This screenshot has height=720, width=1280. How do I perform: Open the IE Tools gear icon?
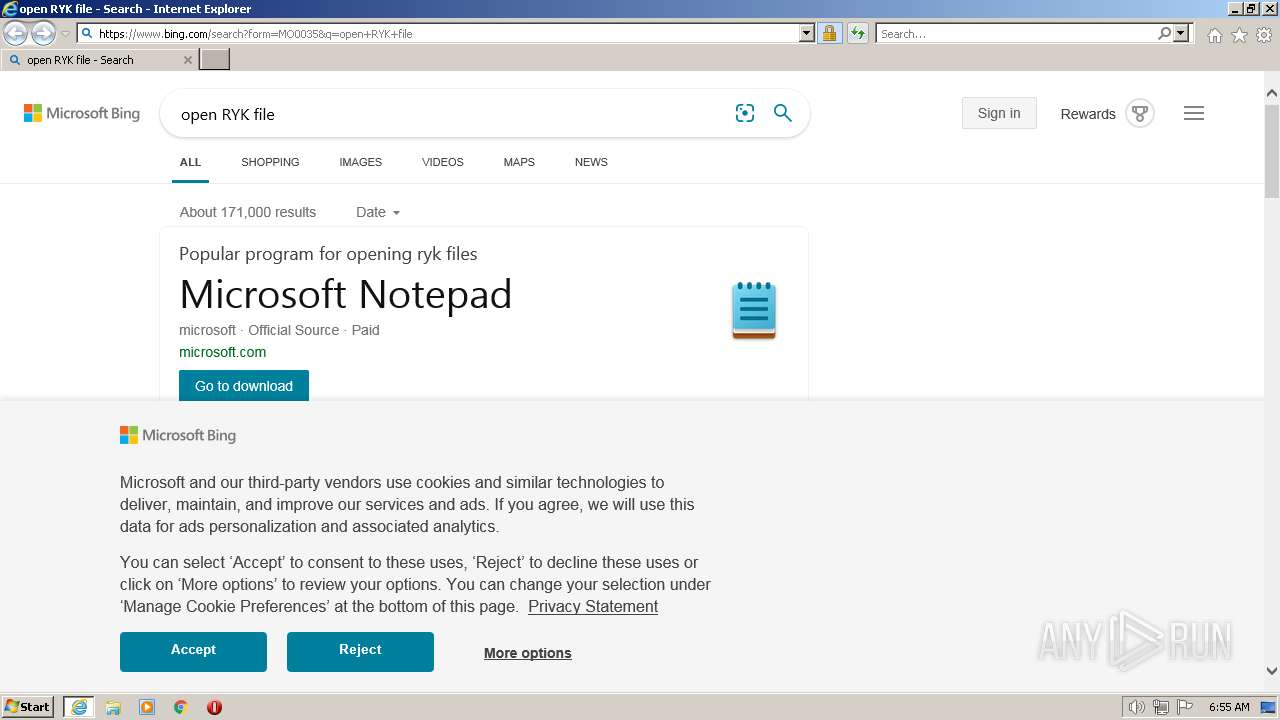pos(1264,35)
